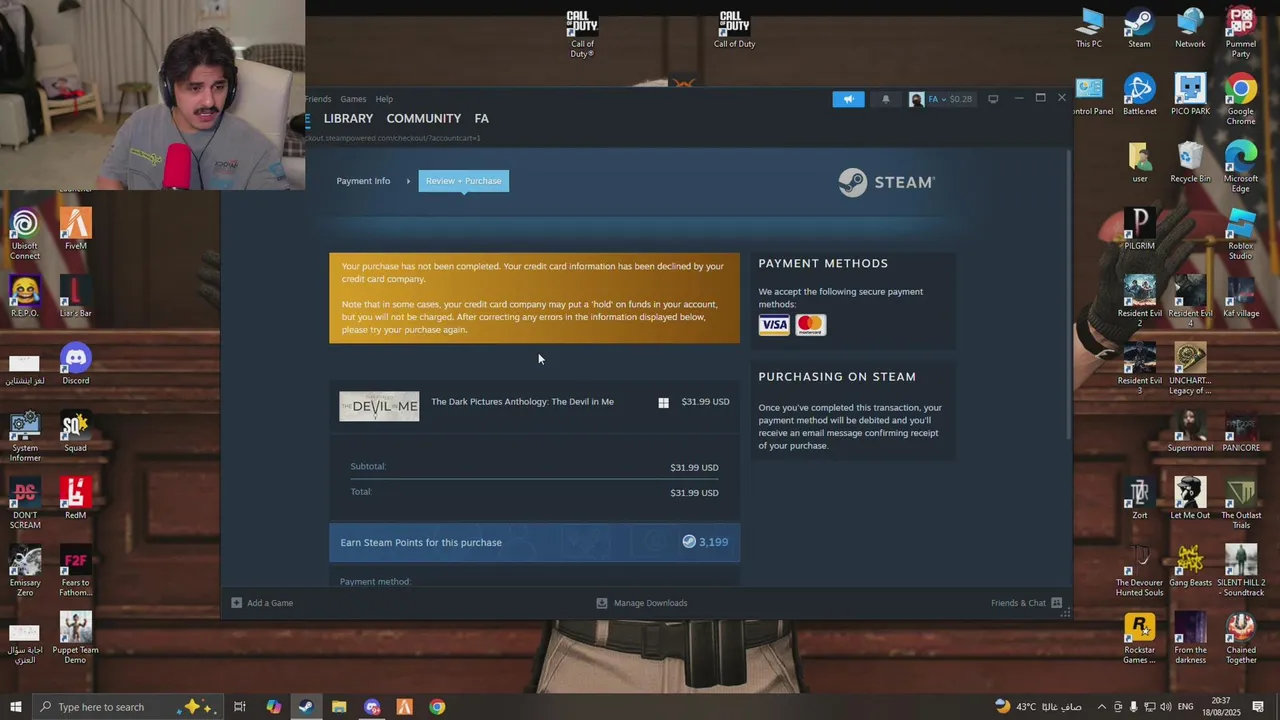Open Rockstar Games launcher shortcut

tap(1139, 638)
